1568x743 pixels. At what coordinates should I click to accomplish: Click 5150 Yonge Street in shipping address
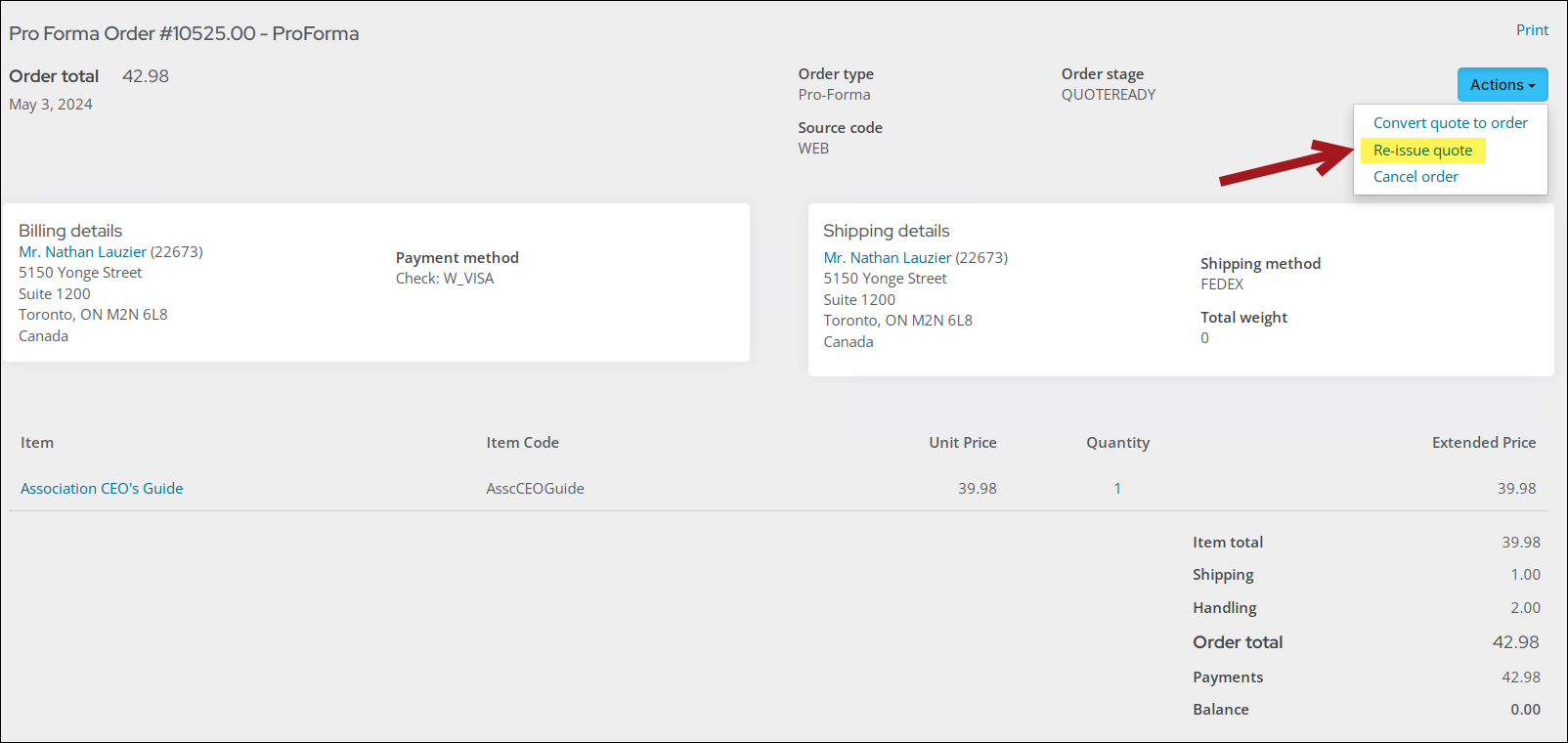(x=885, y=279)
